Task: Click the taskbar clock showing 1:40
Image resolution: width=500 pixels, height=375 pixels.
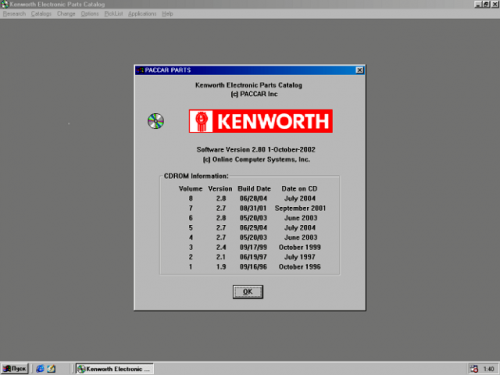Action: pyautogui.click(x=489, y=369)
